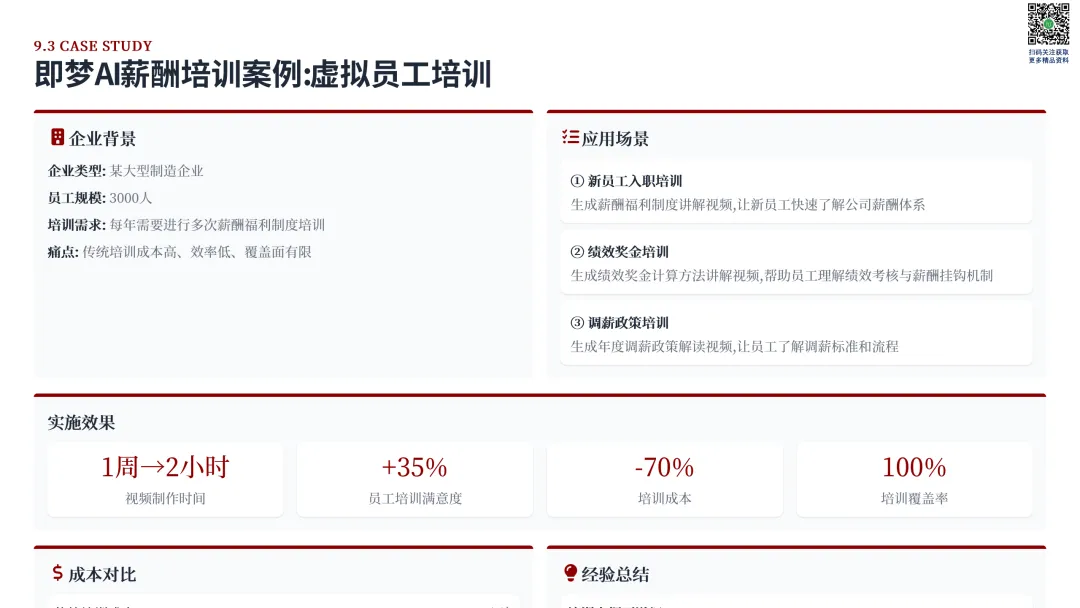This screenshot has width=1080, height=608.
Task: Click the 员工规模 3000人 line
Action: 100,198
